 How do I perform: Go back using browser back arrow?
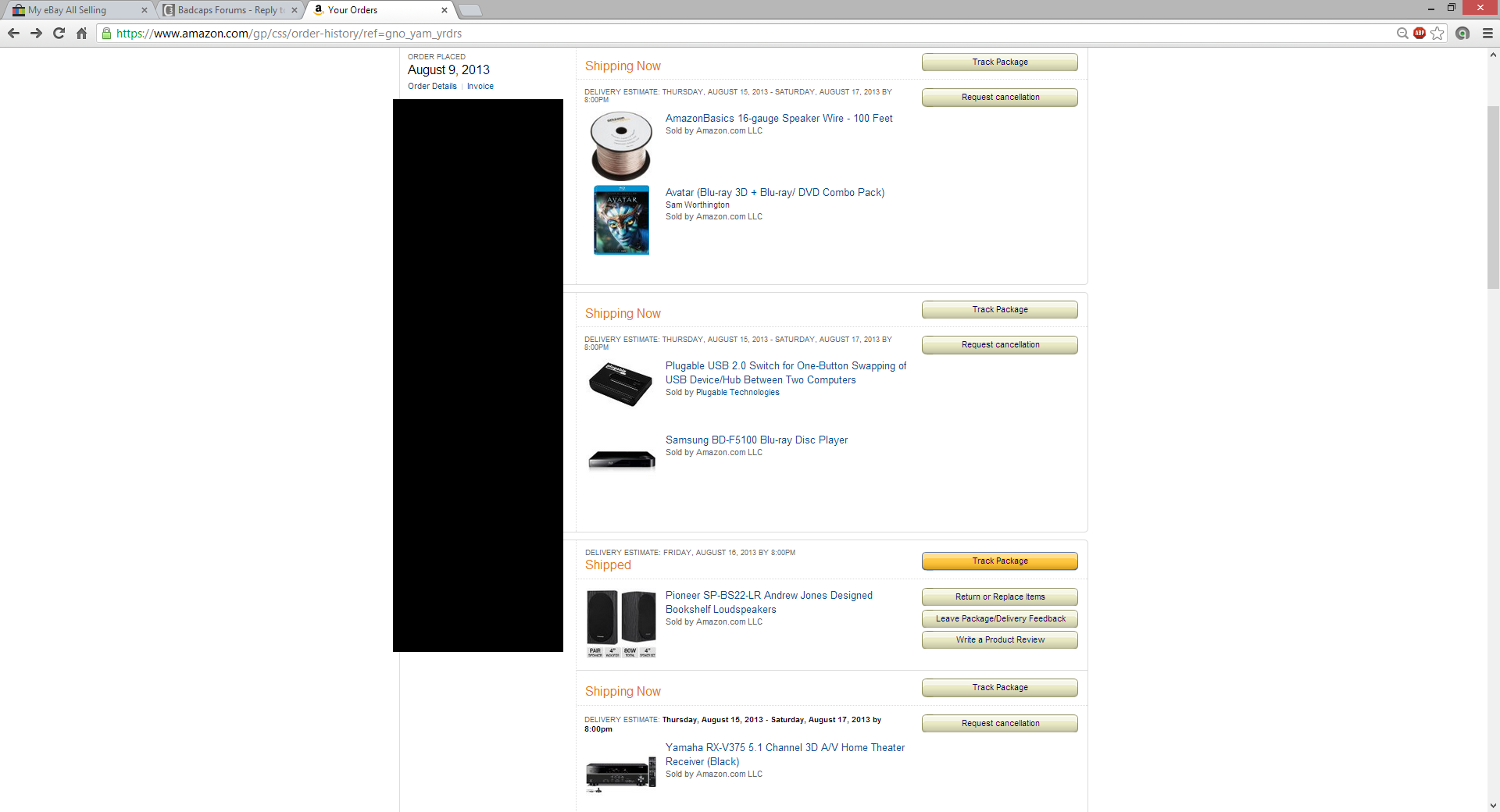coord(13,33)
